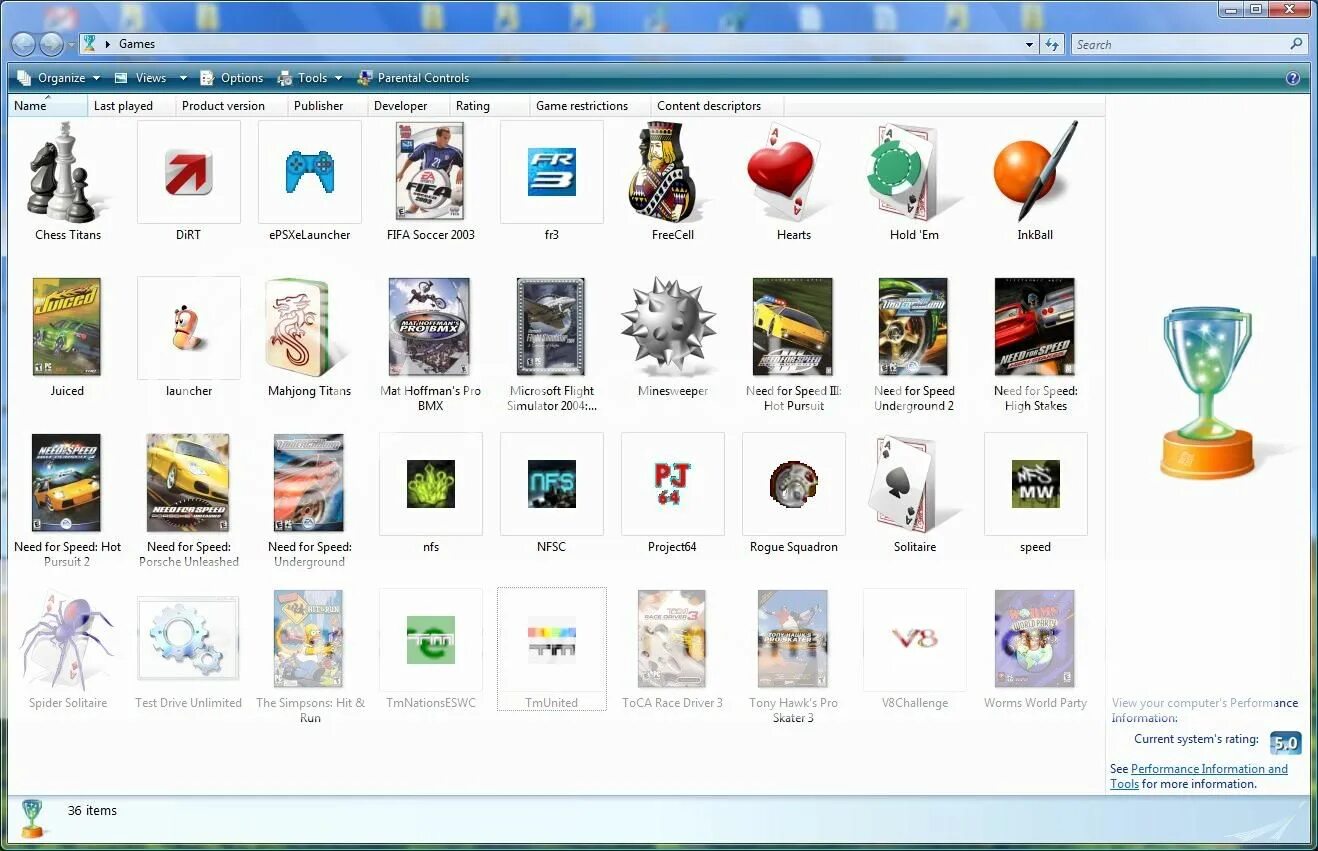Sort by Content descriptors column
Viewport: 1318px width, 851px height.
tap(717, 106)
